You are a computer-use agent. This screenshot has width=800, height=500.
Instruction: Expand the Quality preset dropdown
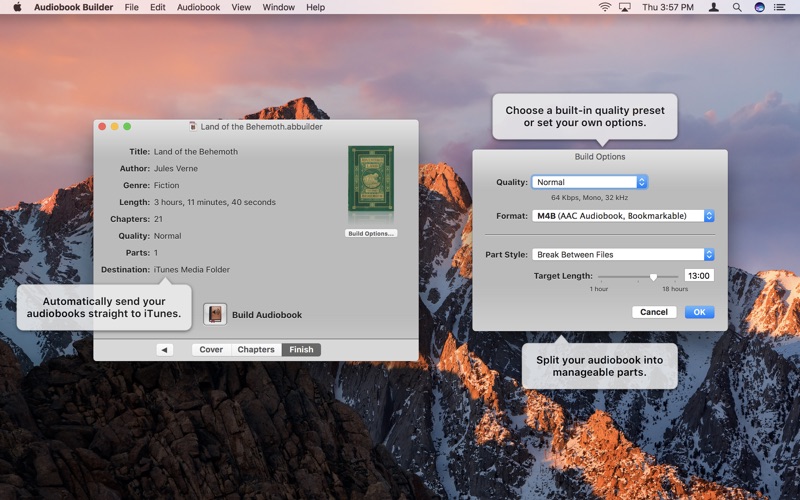click(590, 182)
